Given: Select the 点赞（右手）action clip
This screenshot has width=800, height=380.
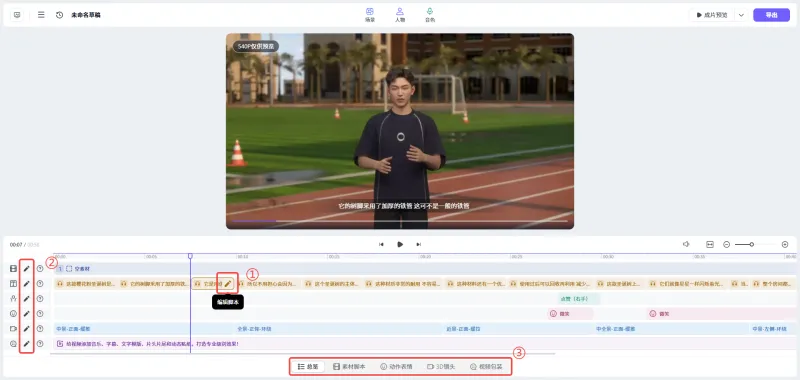Looking at the screenshot, I should pos(579,298).
